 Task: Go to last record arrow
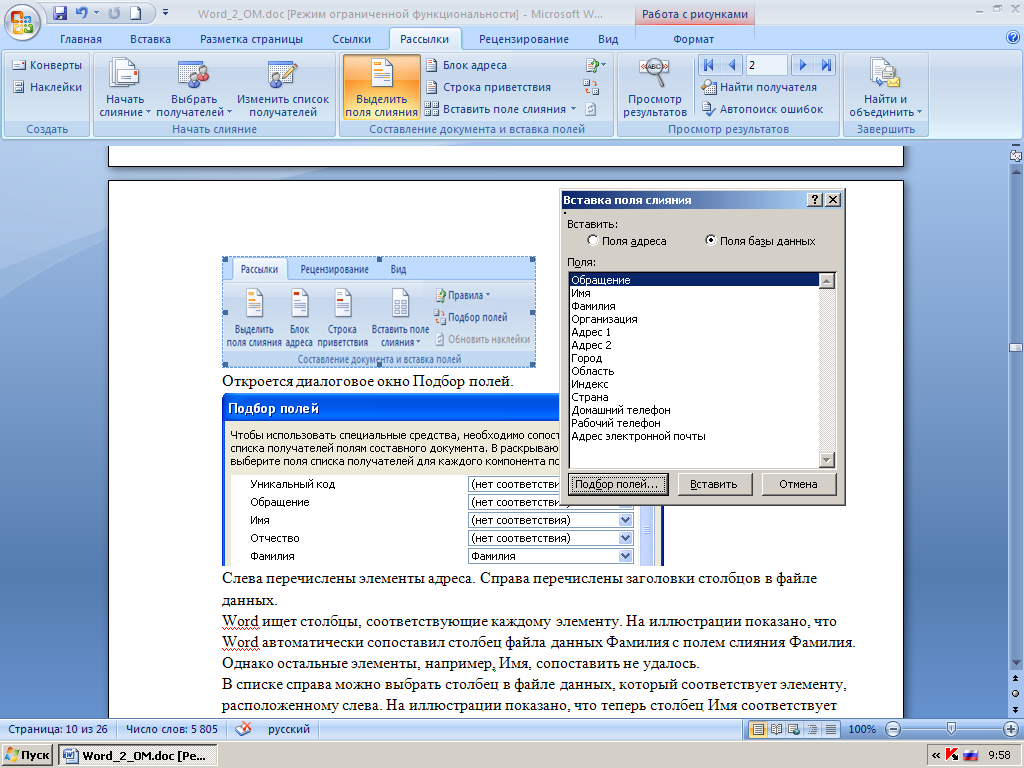click(826, 65)
